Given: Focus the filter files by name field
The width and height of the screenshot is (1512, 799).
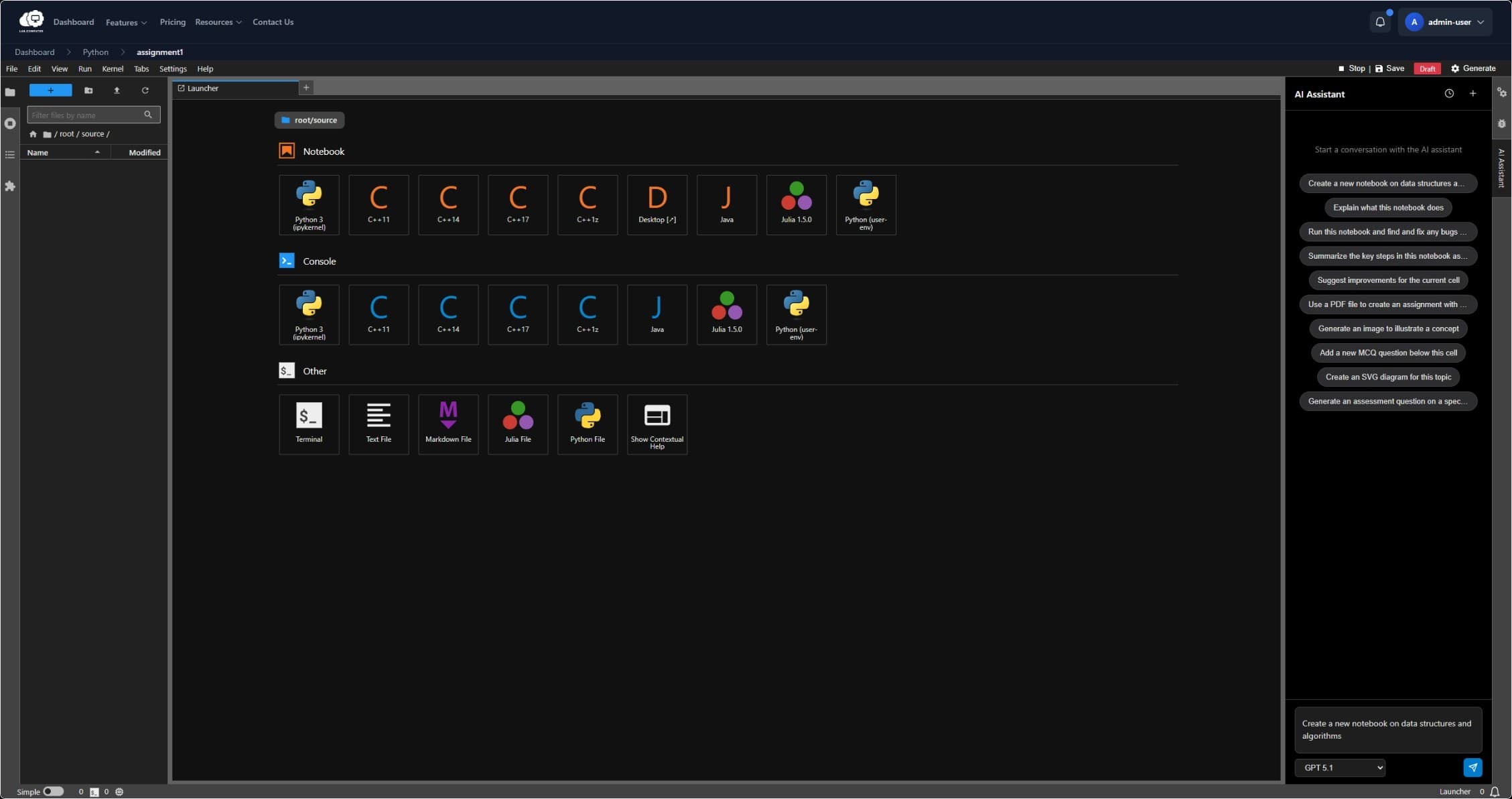Looking at the screenshot, I should (94, 115).
